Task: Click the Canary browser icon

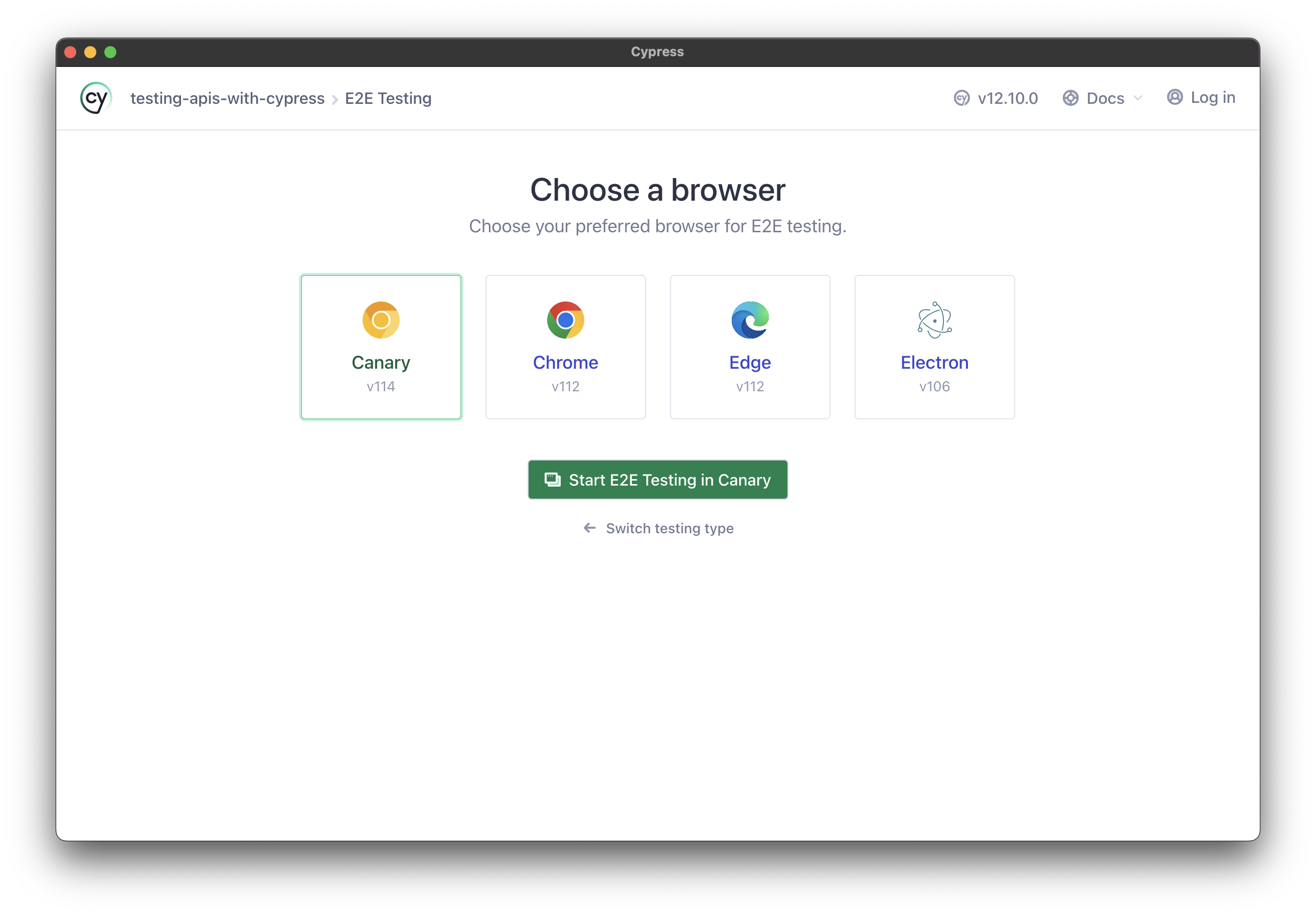Action: tap(381, 320)
